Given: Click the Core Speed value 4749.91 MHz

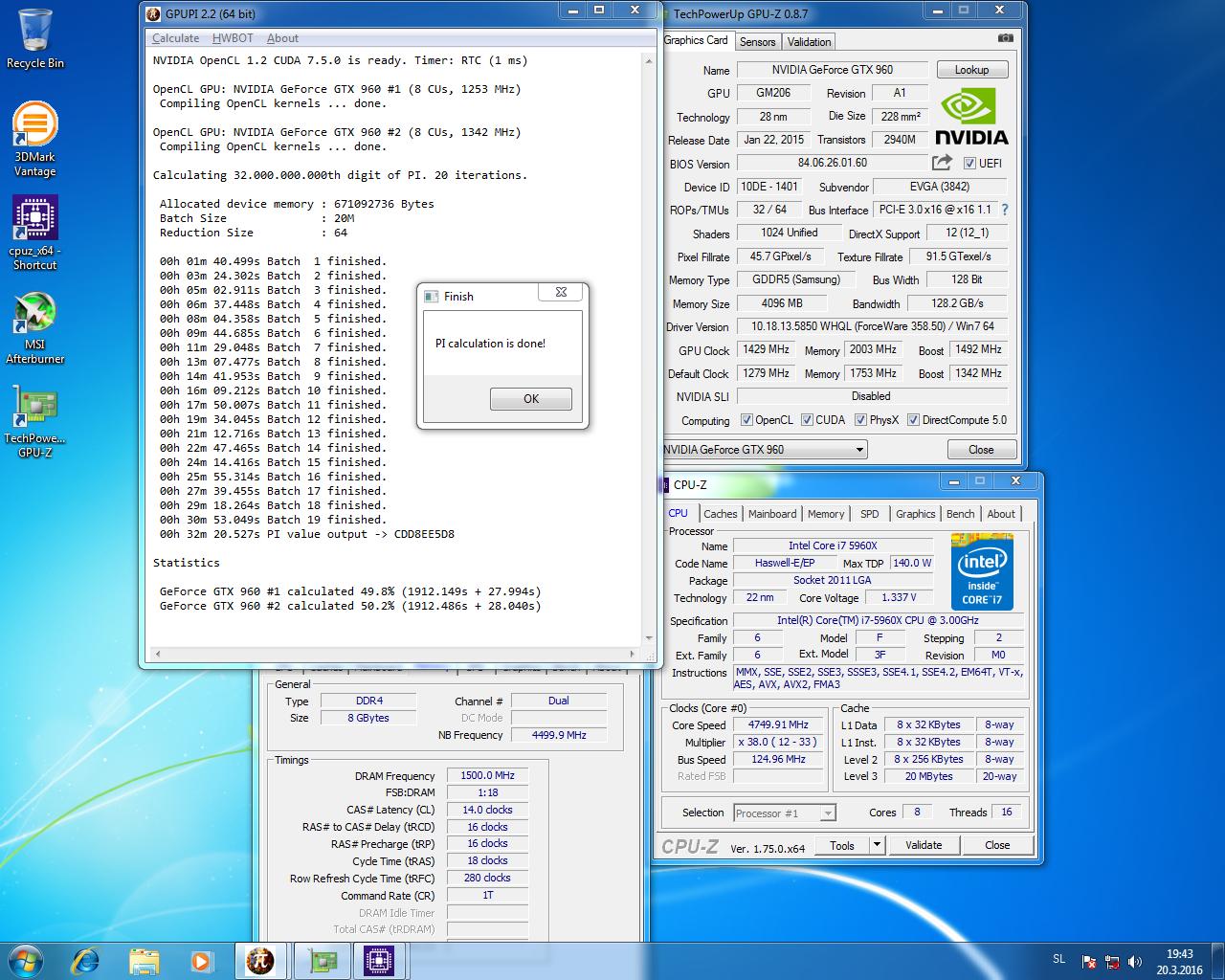Looking at the screenshot, I should [x=778, y=724].
